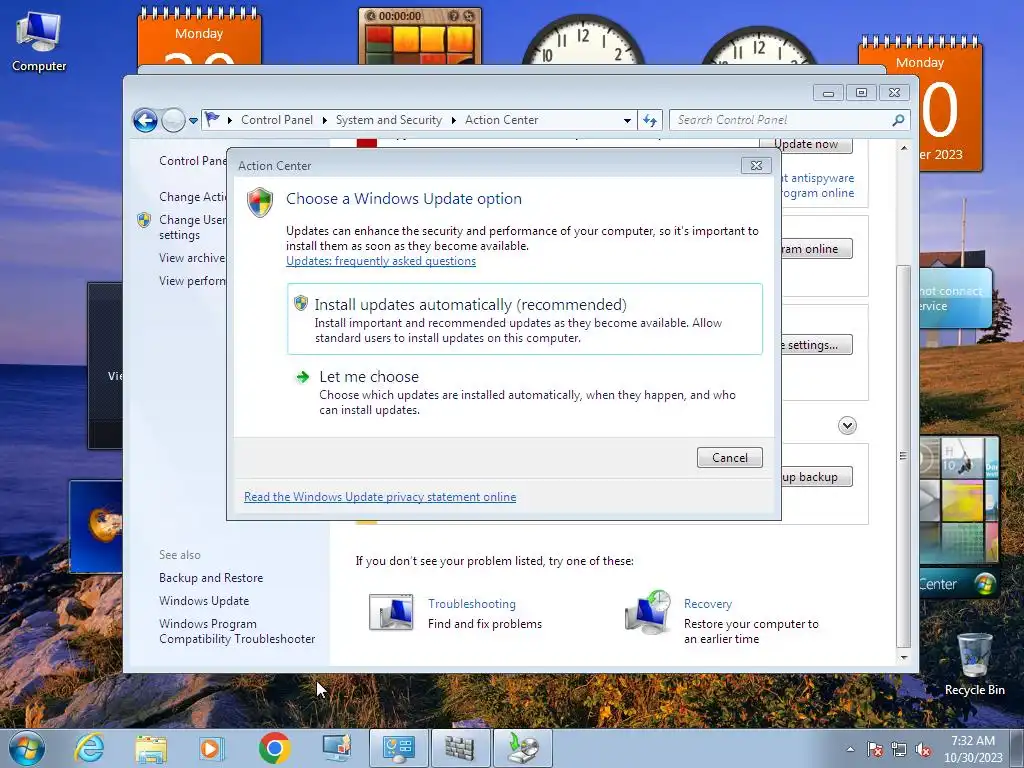Viewport: 1024px width, 768px height.
Task: Click Change User Account Control settings link
Action: [193, 227]
